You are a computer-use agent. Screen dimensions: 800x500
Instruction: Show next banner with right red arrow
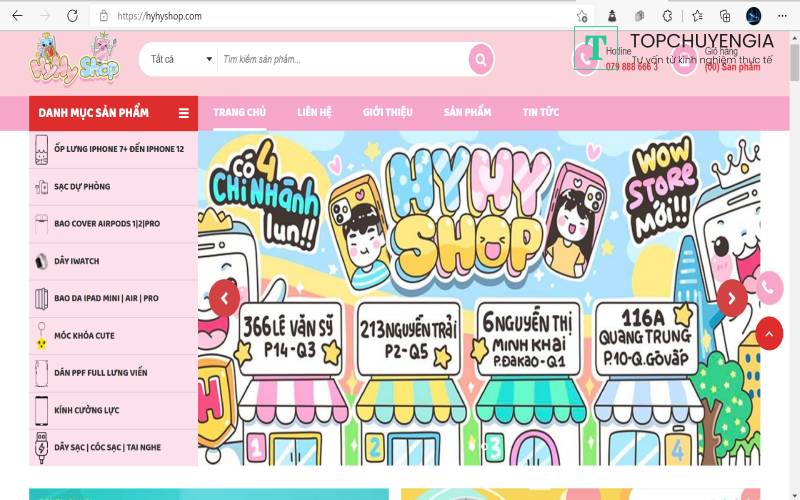(732, 298)
